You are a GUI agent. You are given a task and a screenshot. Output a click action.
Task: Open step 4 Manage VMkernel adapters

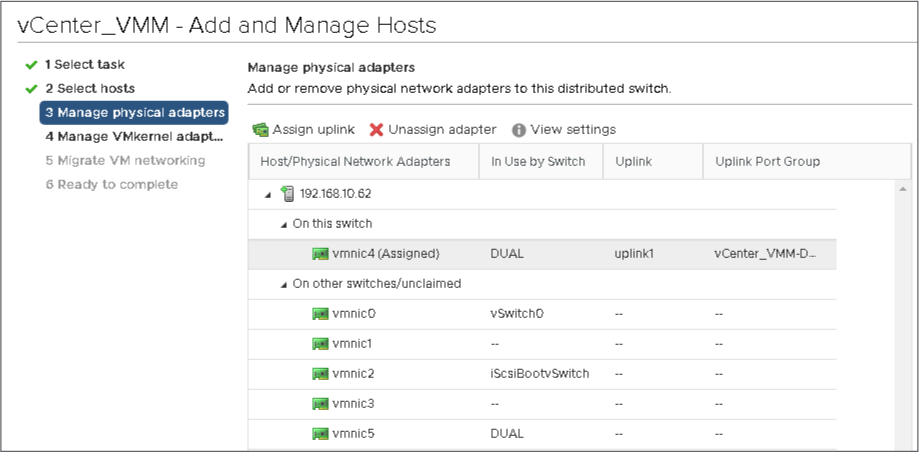point(134,137)
